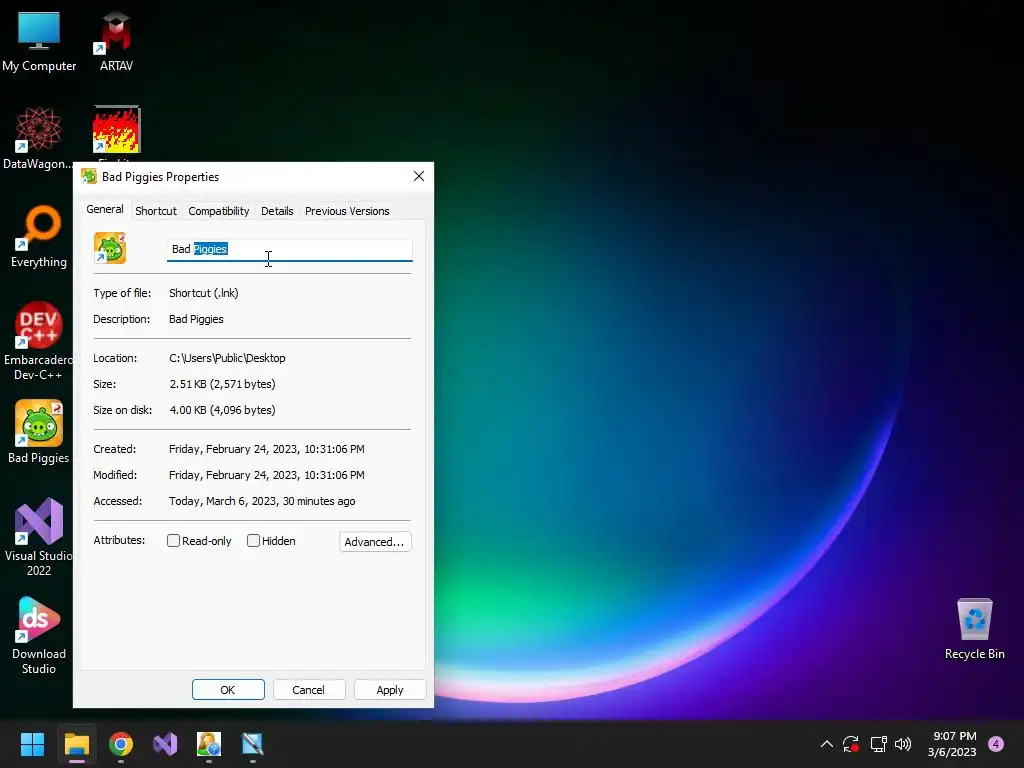The image size is (1024, 768).
Task: Open the user-globe app on taskbar
Action: [x=209, y=744]
